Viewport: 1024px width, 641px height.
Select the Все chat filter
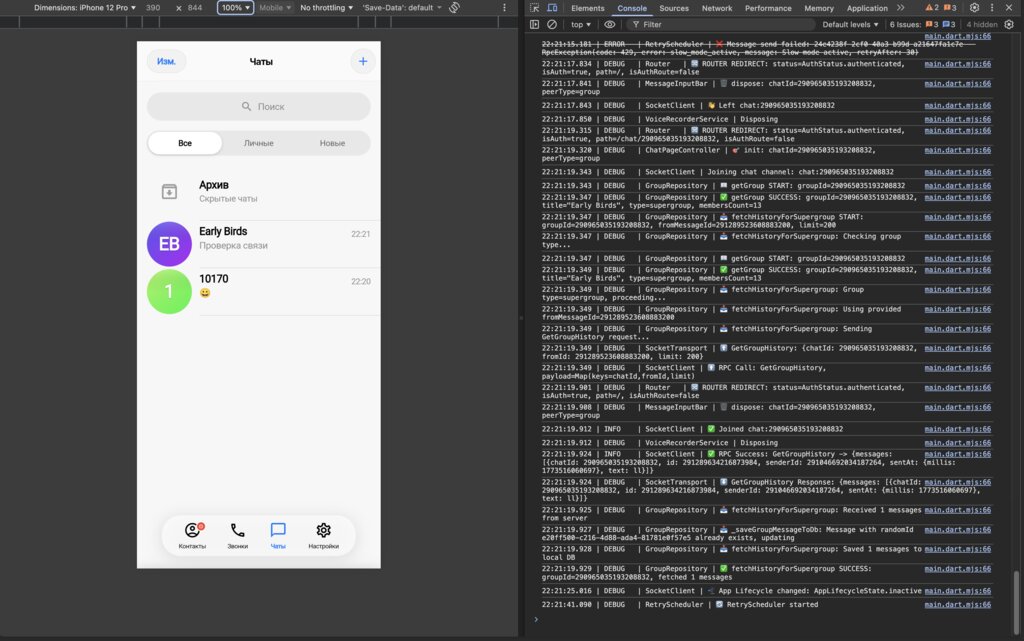click(185, 143)
